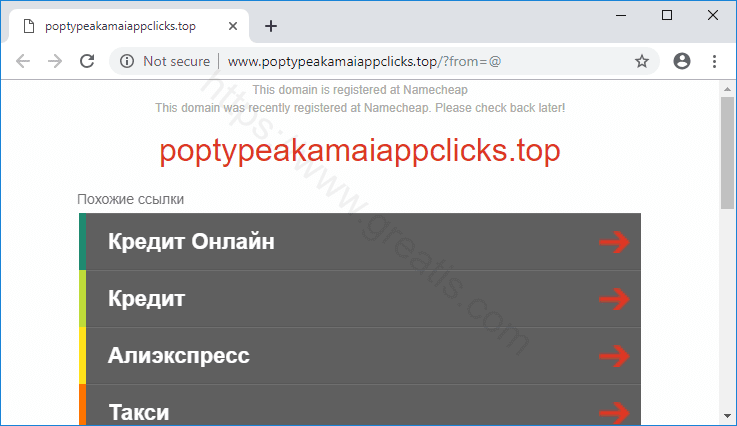Image resolution: width=737 pixels, height=426 pixels.
Task: Click the address bar URL field
Action: tap(364, 61)
